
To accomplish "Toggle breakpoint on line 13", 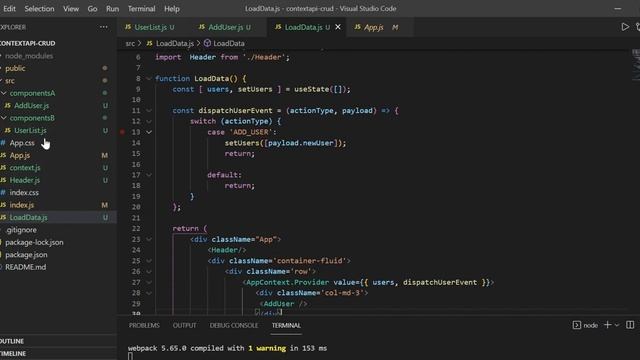I will (x=122, y=132).
